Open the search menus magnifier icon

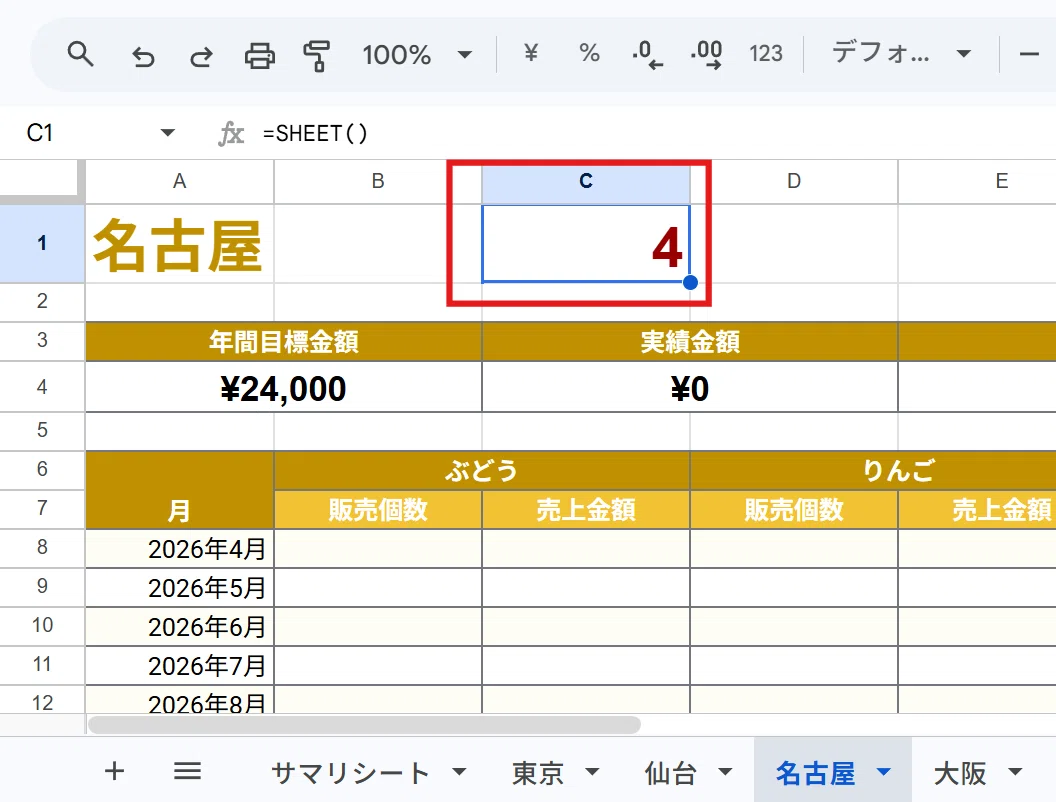point(80,54)
